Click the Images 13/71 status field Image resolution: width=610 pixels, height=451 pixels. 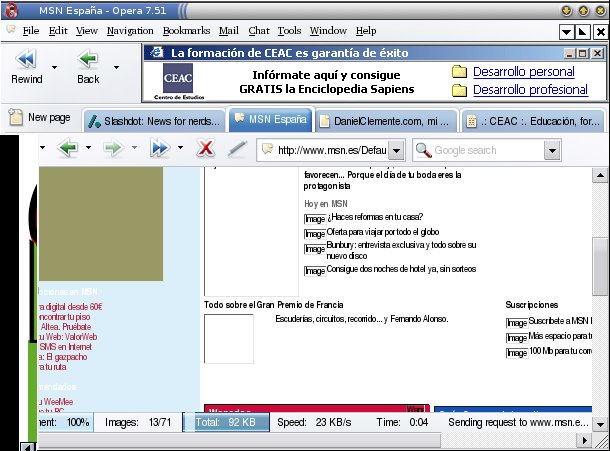coord(138,422)
